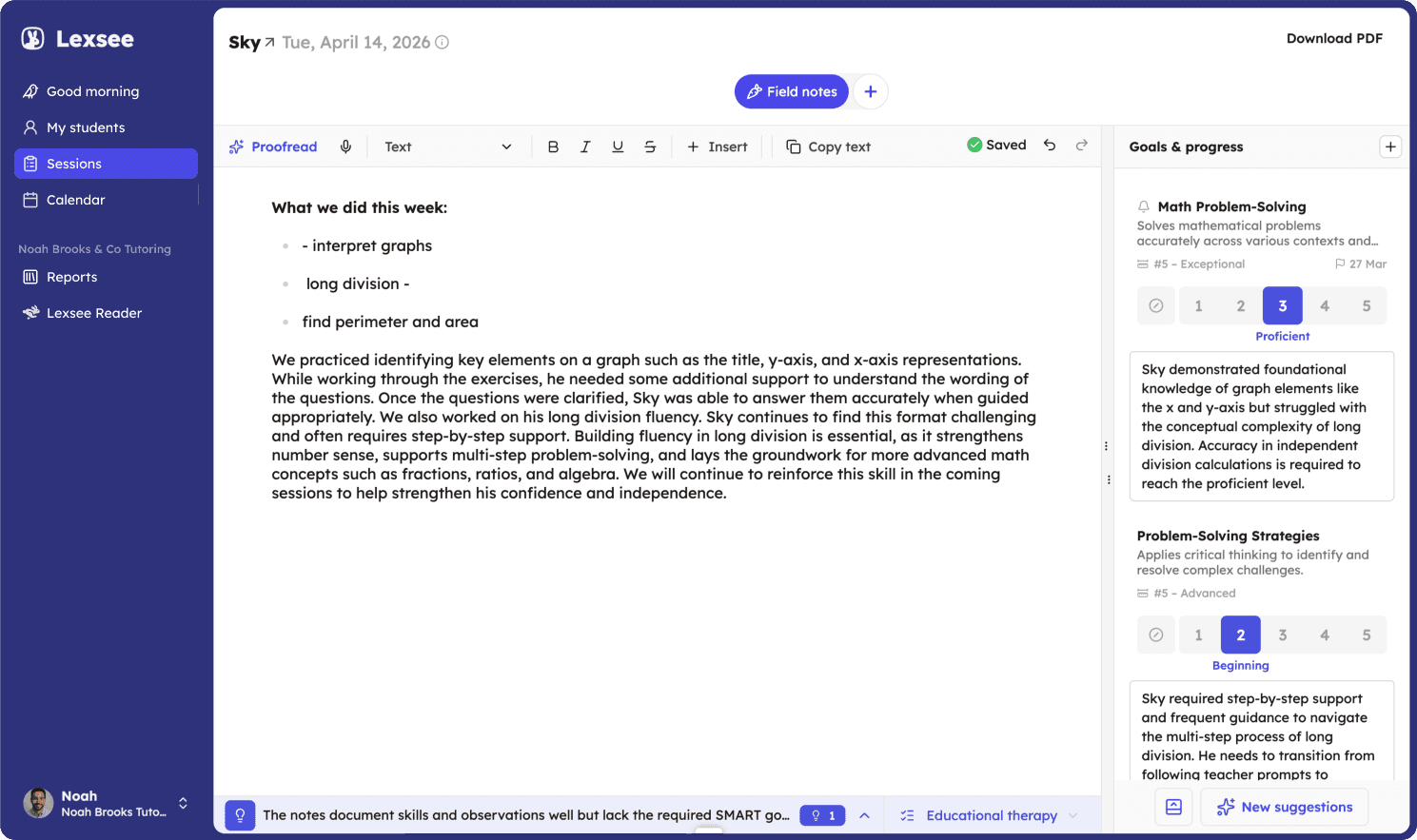Screen dimensions: 1417x840
Task: Undo the last edit
Action: [1050, 145]
